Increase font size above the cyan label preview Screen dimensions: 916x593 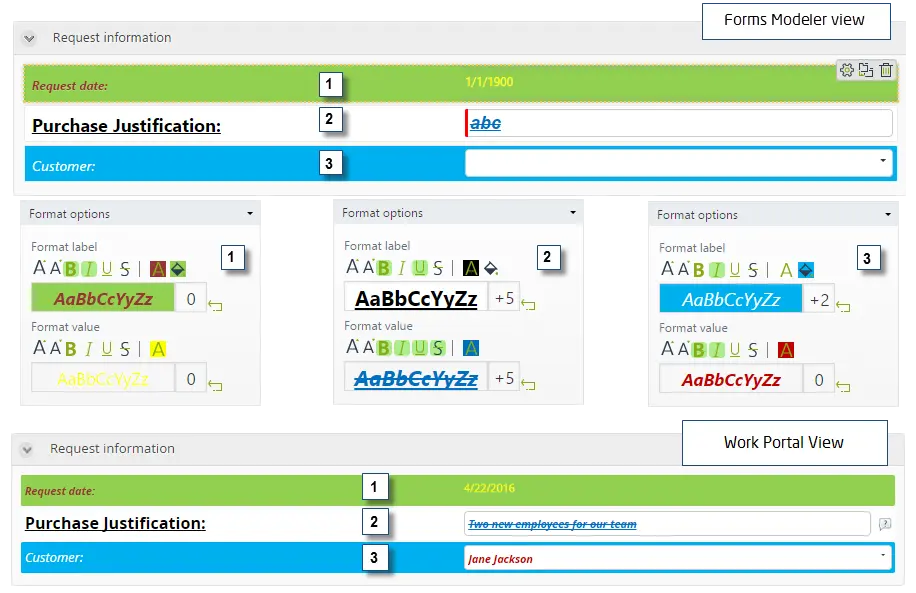667,269
